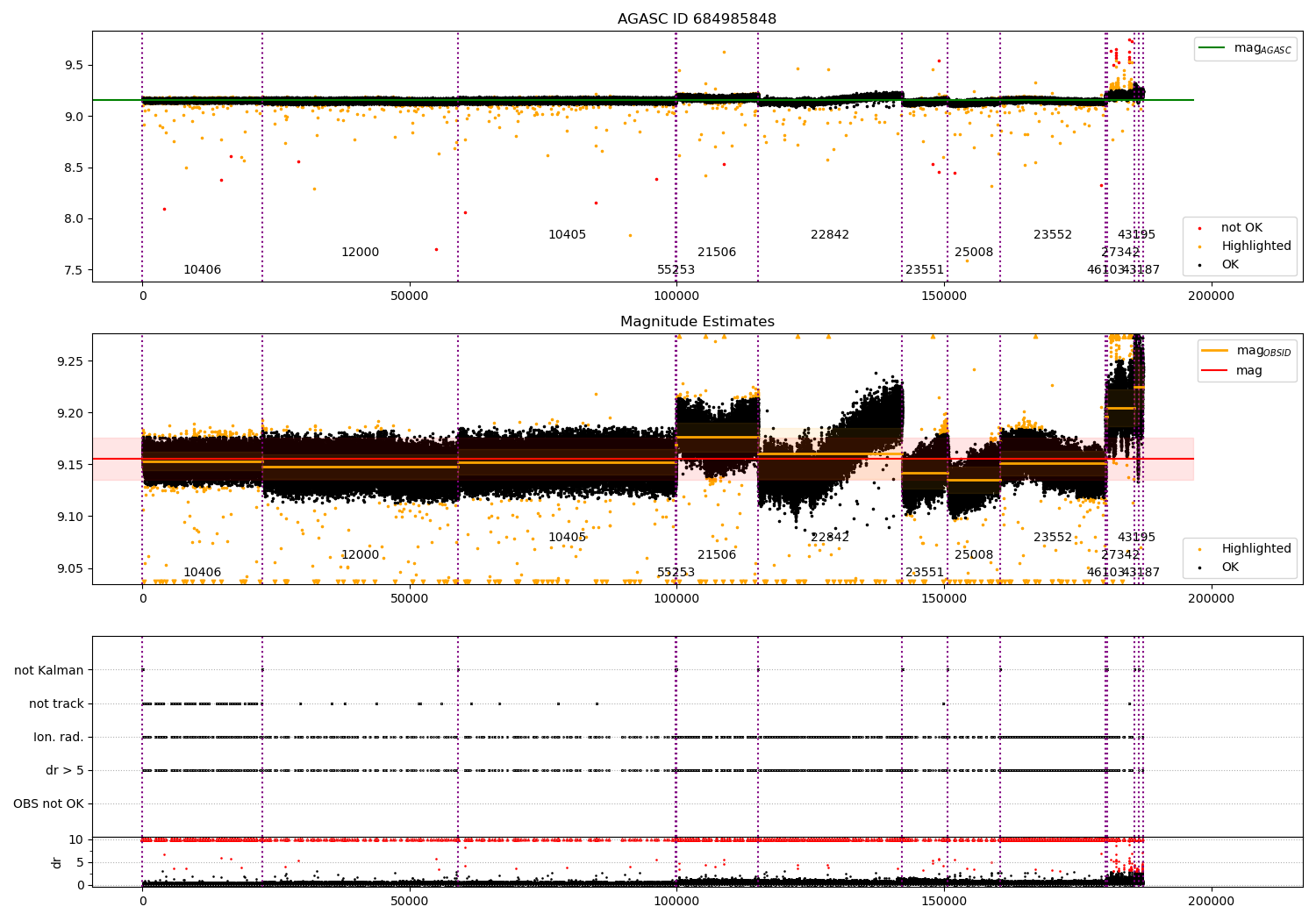Click the 9.0 y-axis tick in top plot
This screenshot has height=921, width=1316.
tap(73, 117)
